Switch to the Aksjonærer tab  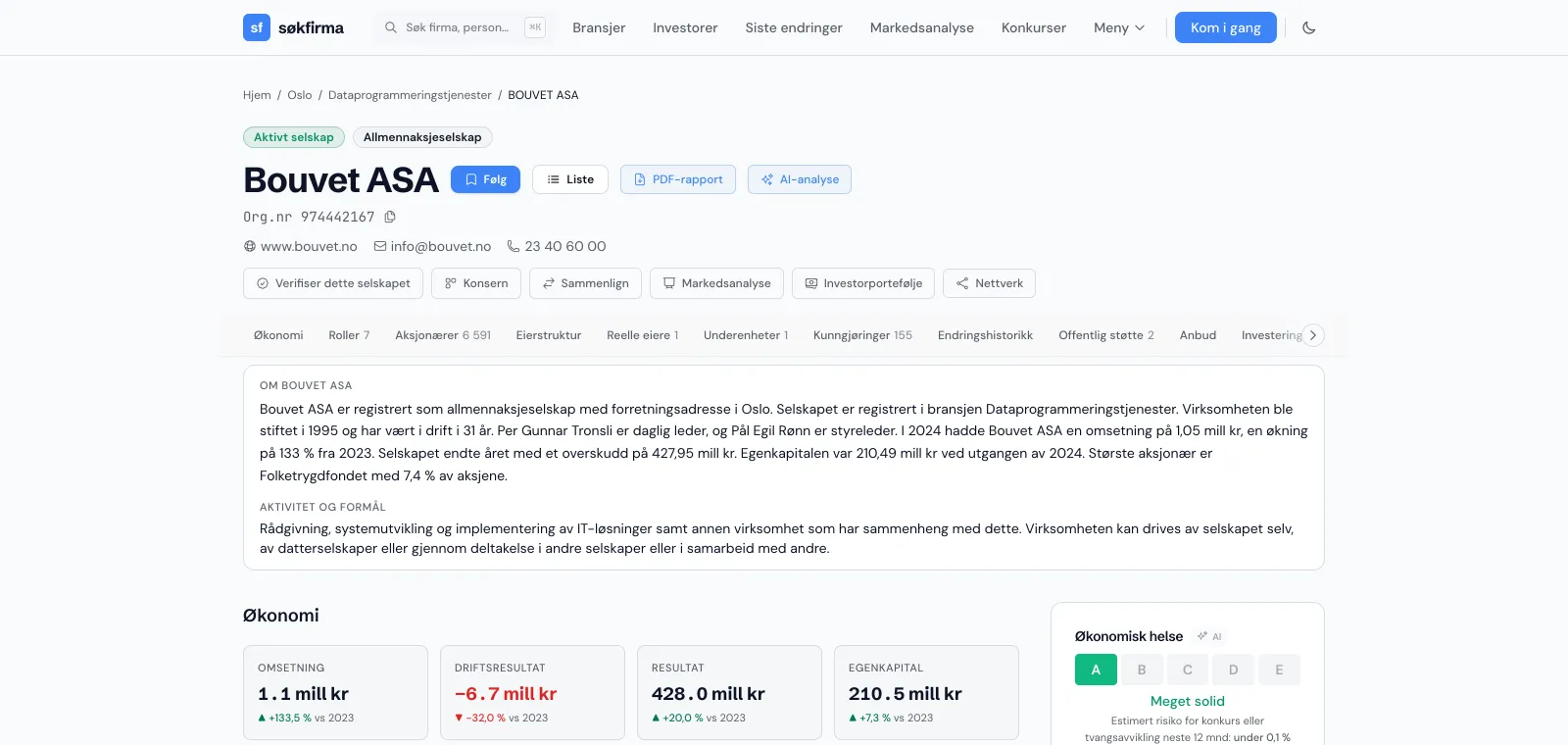443,335
